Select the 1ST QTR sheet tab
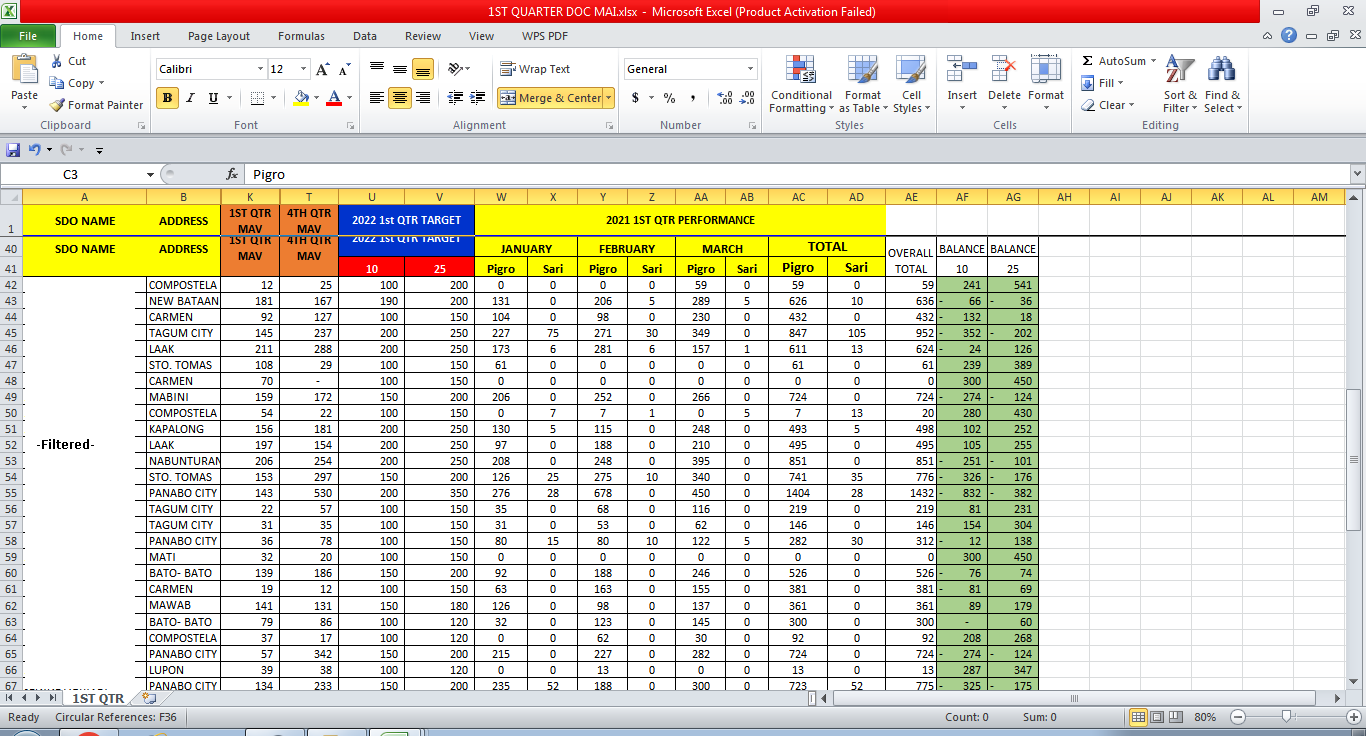This screenshot has height=736, width=1366. 98,698
